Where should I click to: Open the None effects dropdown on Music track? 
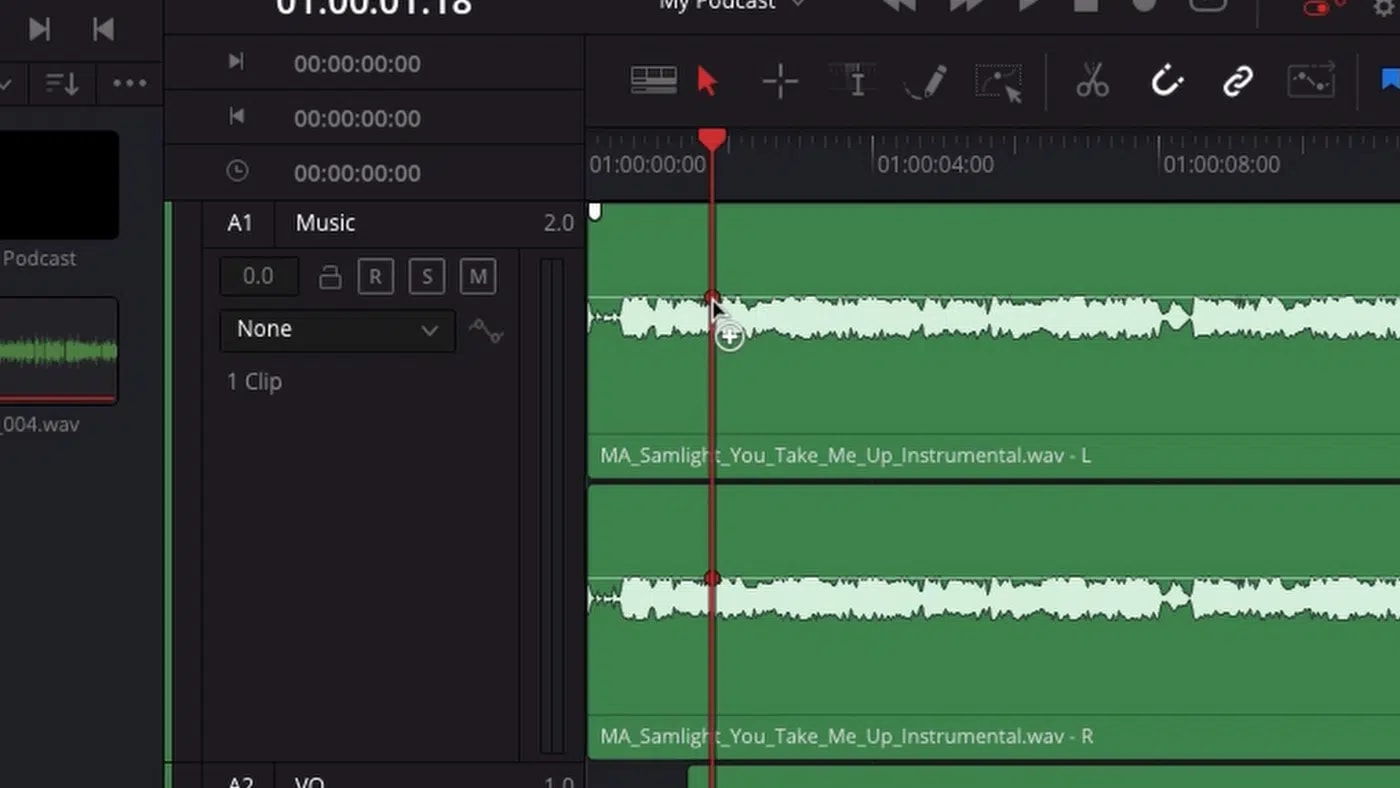(x=337, y=329)
